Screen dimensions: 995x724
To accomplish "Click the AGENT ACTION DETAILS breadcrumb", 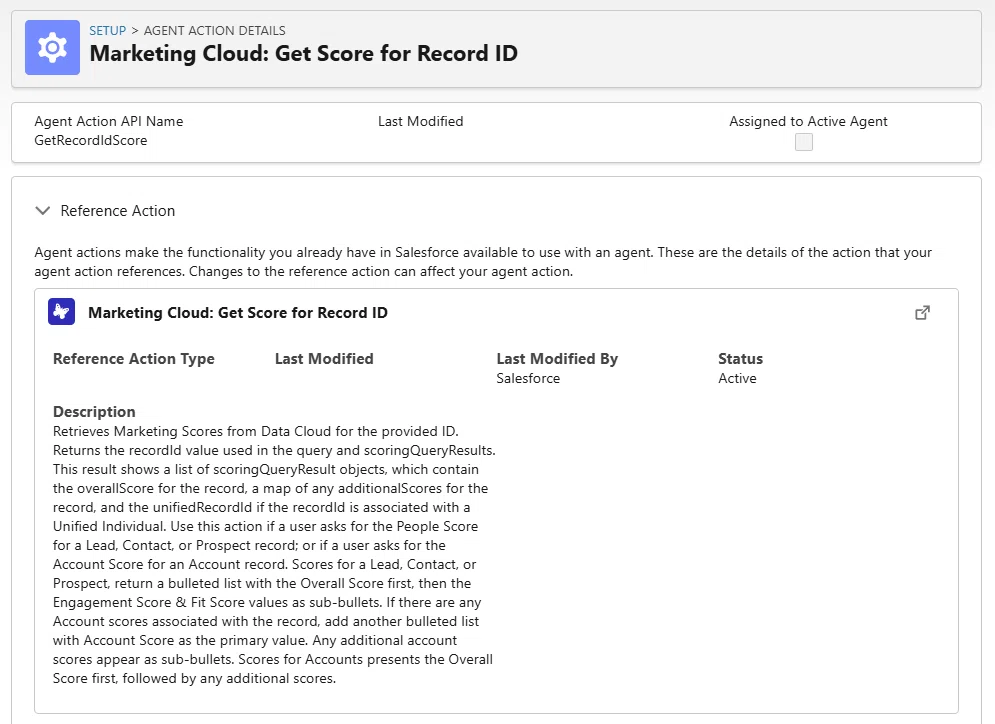I will [214, 30].
